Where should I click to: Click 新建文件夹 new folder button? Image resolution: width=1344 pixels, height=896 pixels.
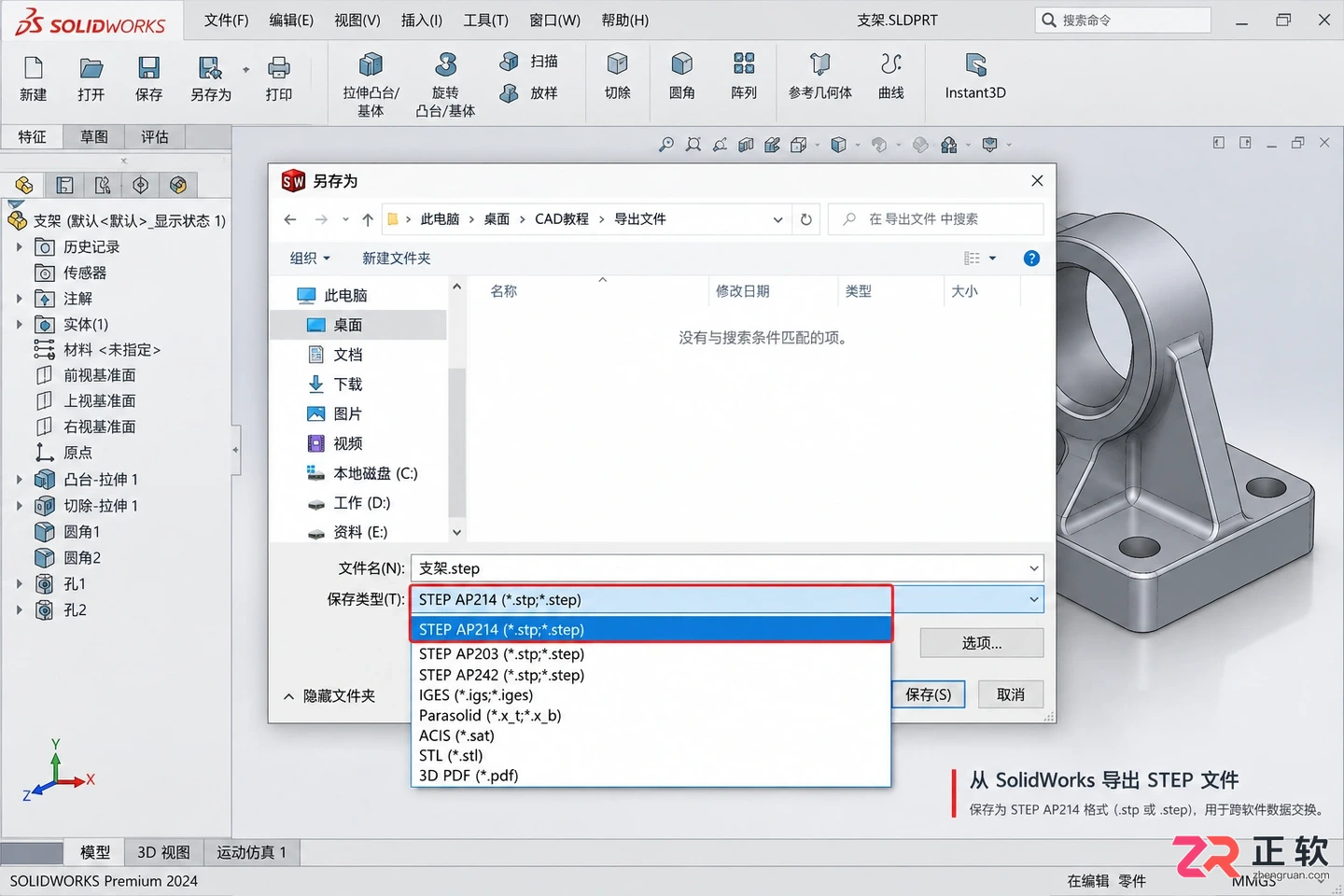[397, 259]
